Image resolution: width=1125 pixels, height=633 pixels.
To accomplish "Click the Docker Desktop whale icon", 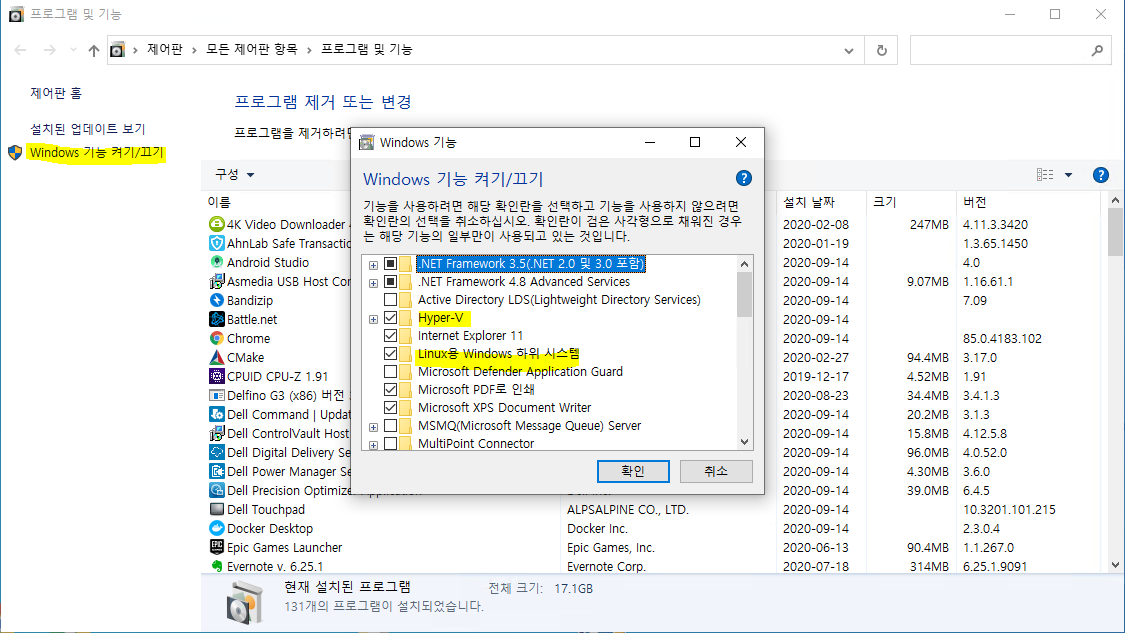I will 217,528.
